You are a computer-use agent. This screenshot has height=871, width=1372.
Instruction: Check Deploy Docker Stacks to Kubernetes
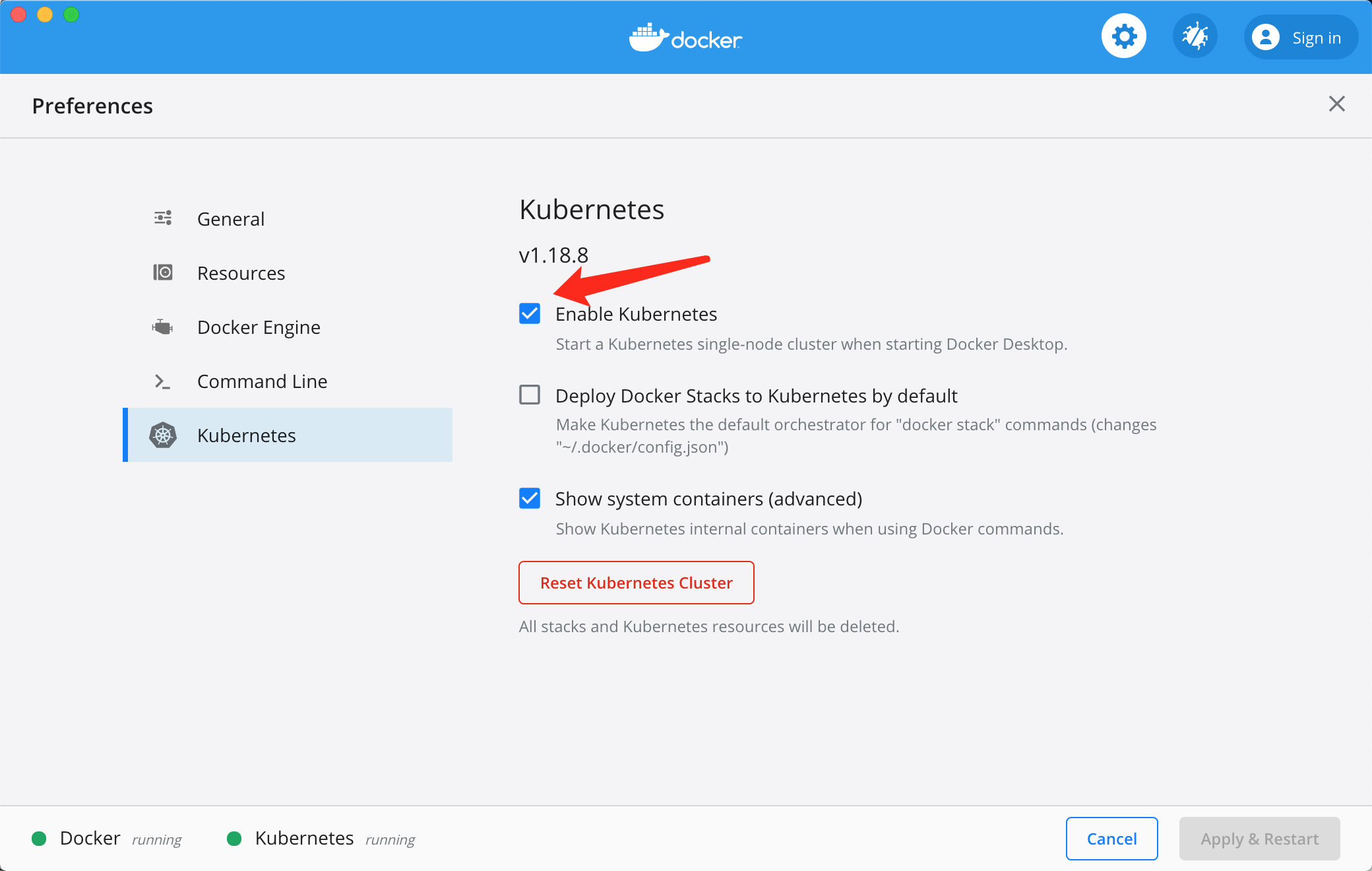pyautogui.click(x=530, y=395)
